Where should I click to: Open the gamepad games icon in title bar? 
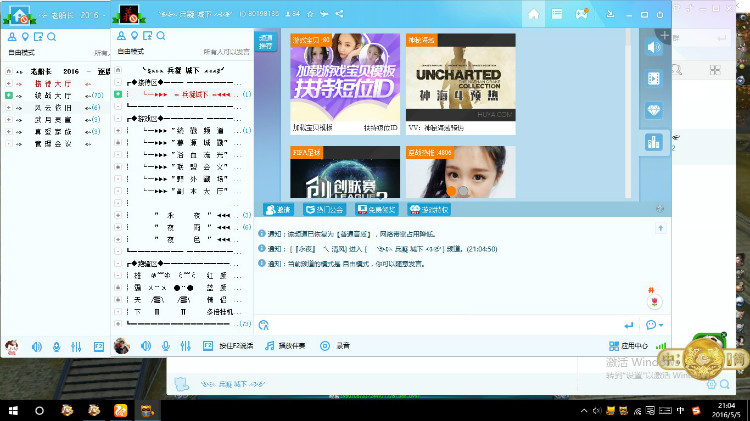coord(582,14)
